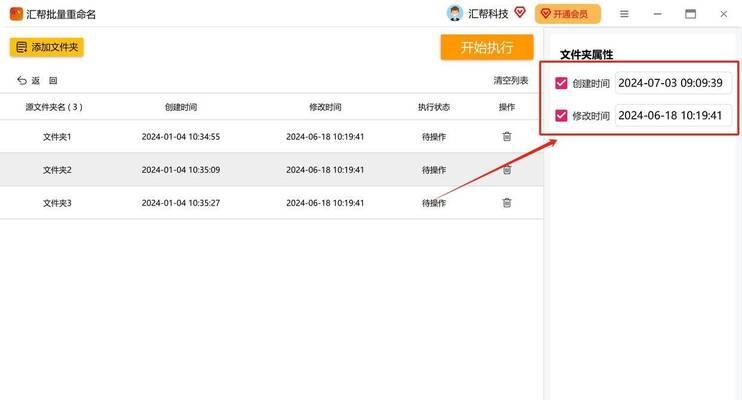This screenshot has height=400, width=742.
Task: Click the 源文件夹名 column header
Action: [x=54, y=107]
